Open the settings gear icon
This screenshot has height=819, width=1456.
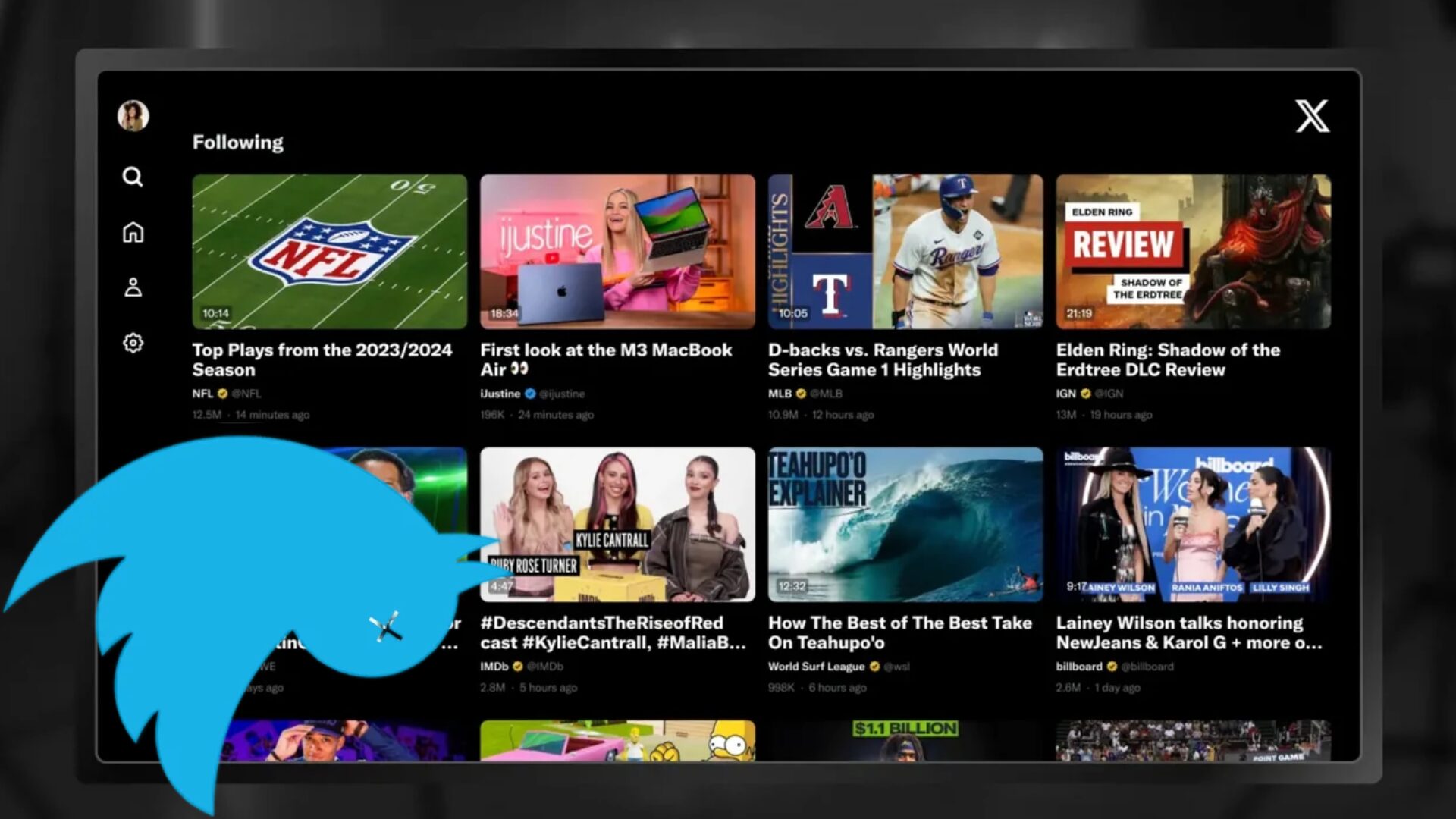(x=133, y=343)
